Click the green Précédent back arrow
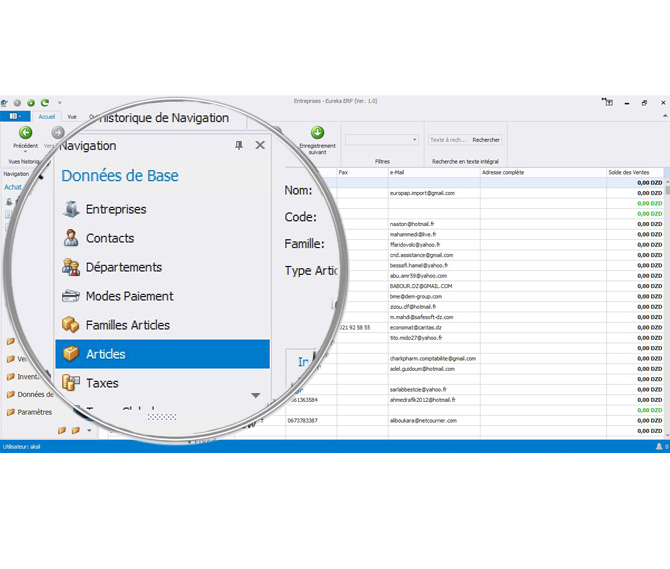This screenshot has height=569, width=670. tap(25, 132)
